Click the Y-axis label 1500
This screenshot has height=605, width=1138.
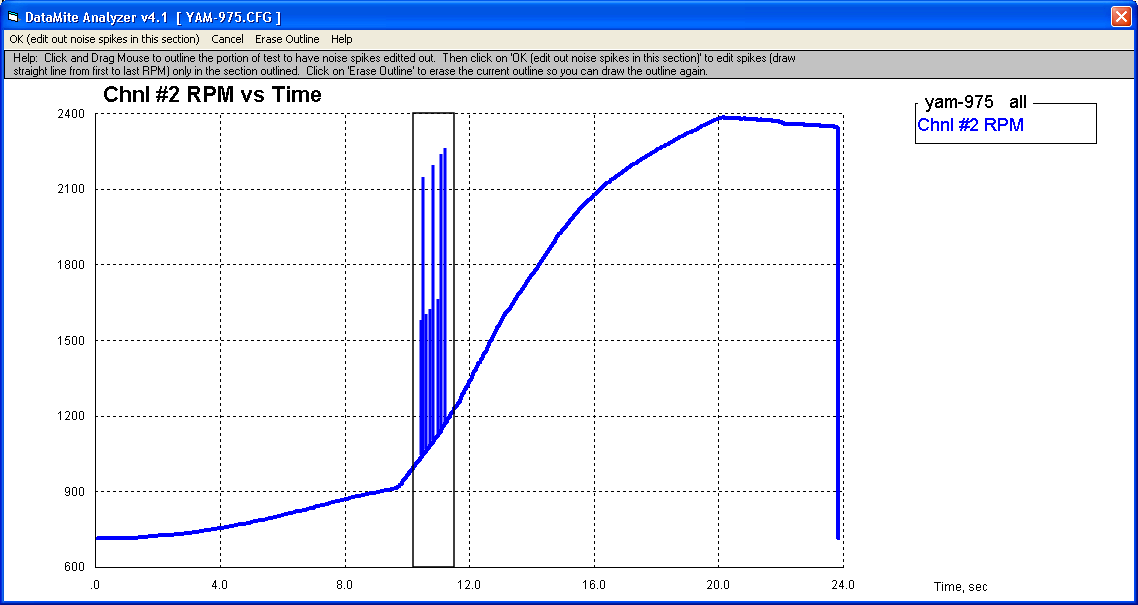tap(71, 340)
